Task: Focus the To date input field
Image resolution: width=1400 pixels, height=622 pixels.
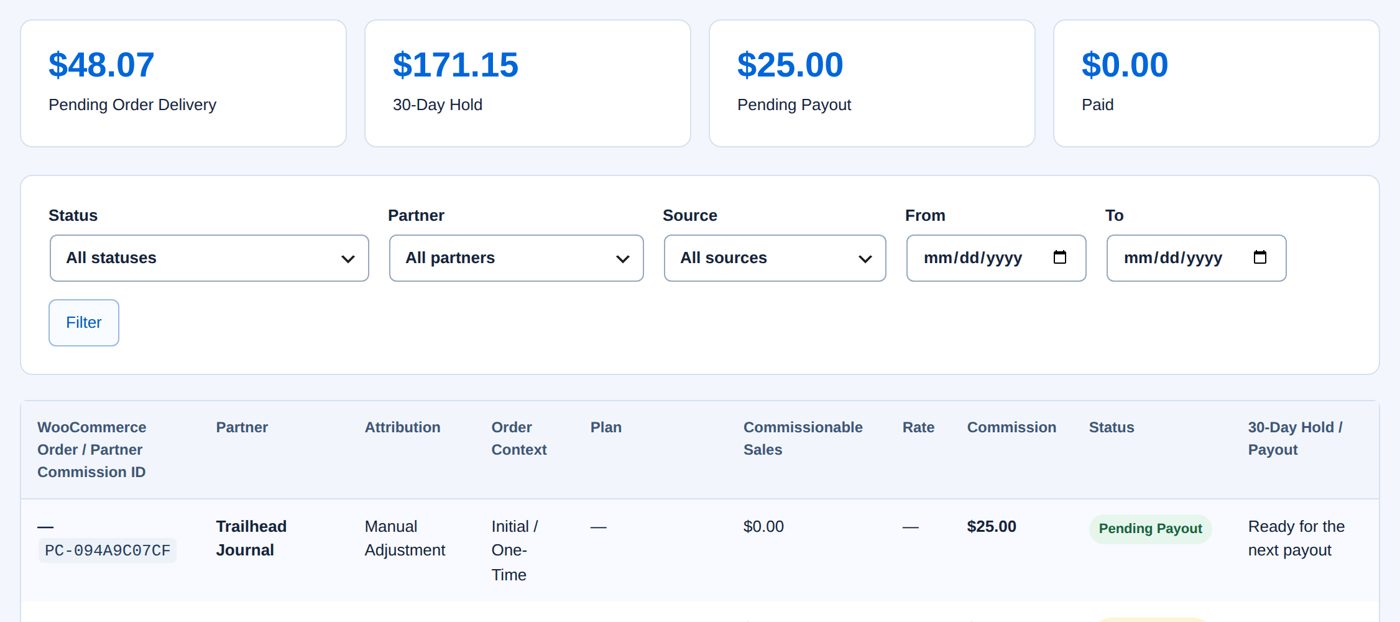Action: click(x=1196, y=258)
